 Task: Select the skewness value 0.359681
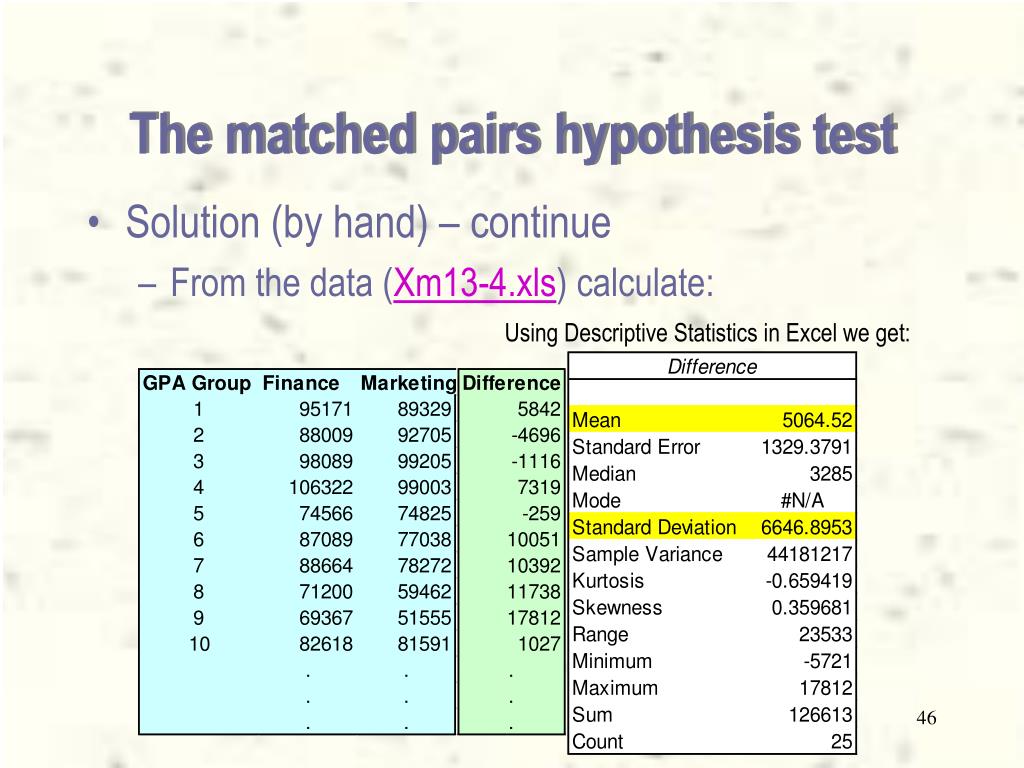tap(812, 607)
